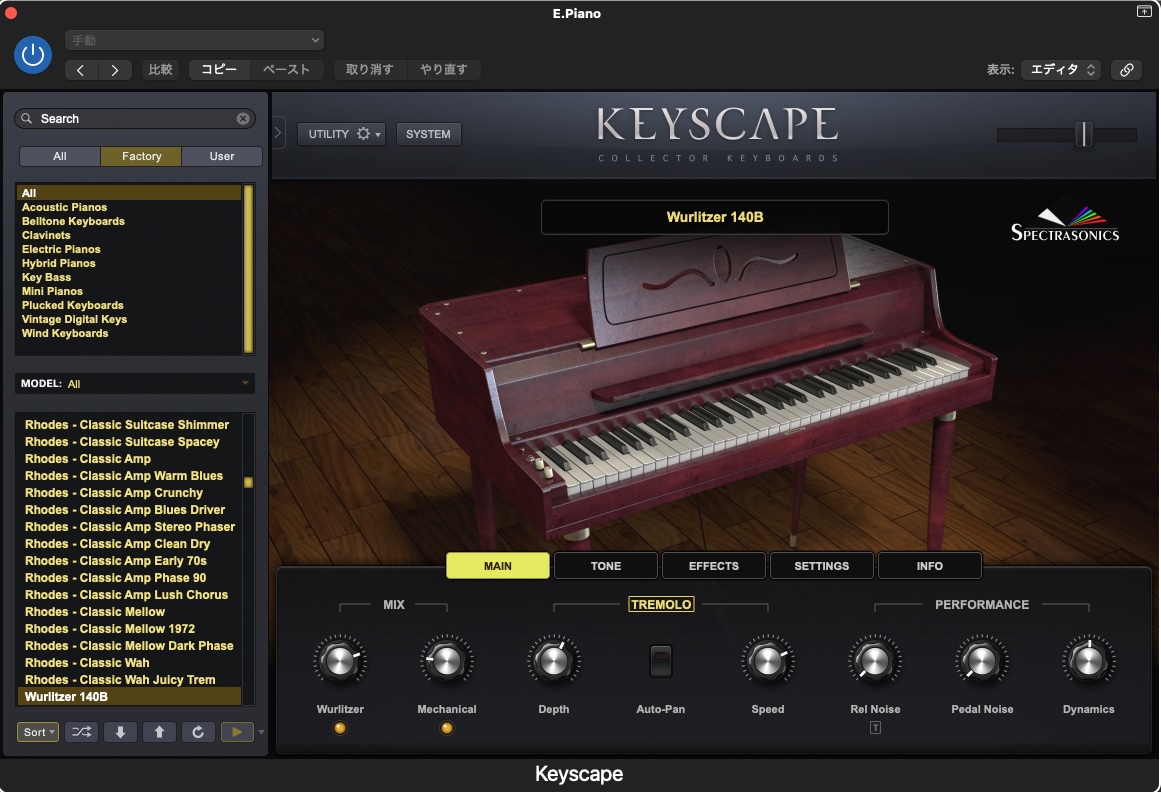Click the tremolo Speed knob
This screenshot has width=1161, height=792.
[768, 660]
